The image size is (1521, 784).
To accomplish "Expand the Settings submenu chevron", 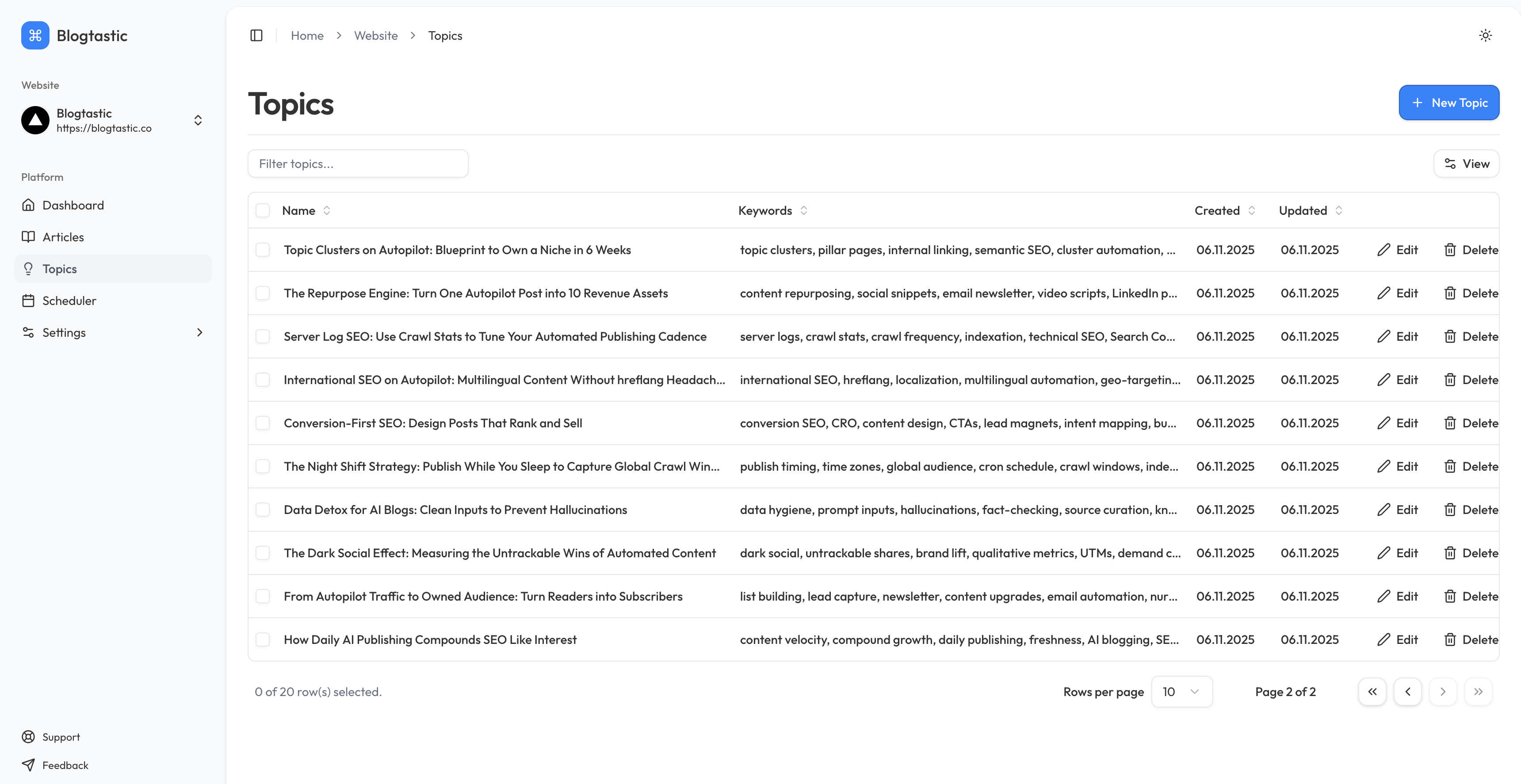I will [x=199, y=332].
